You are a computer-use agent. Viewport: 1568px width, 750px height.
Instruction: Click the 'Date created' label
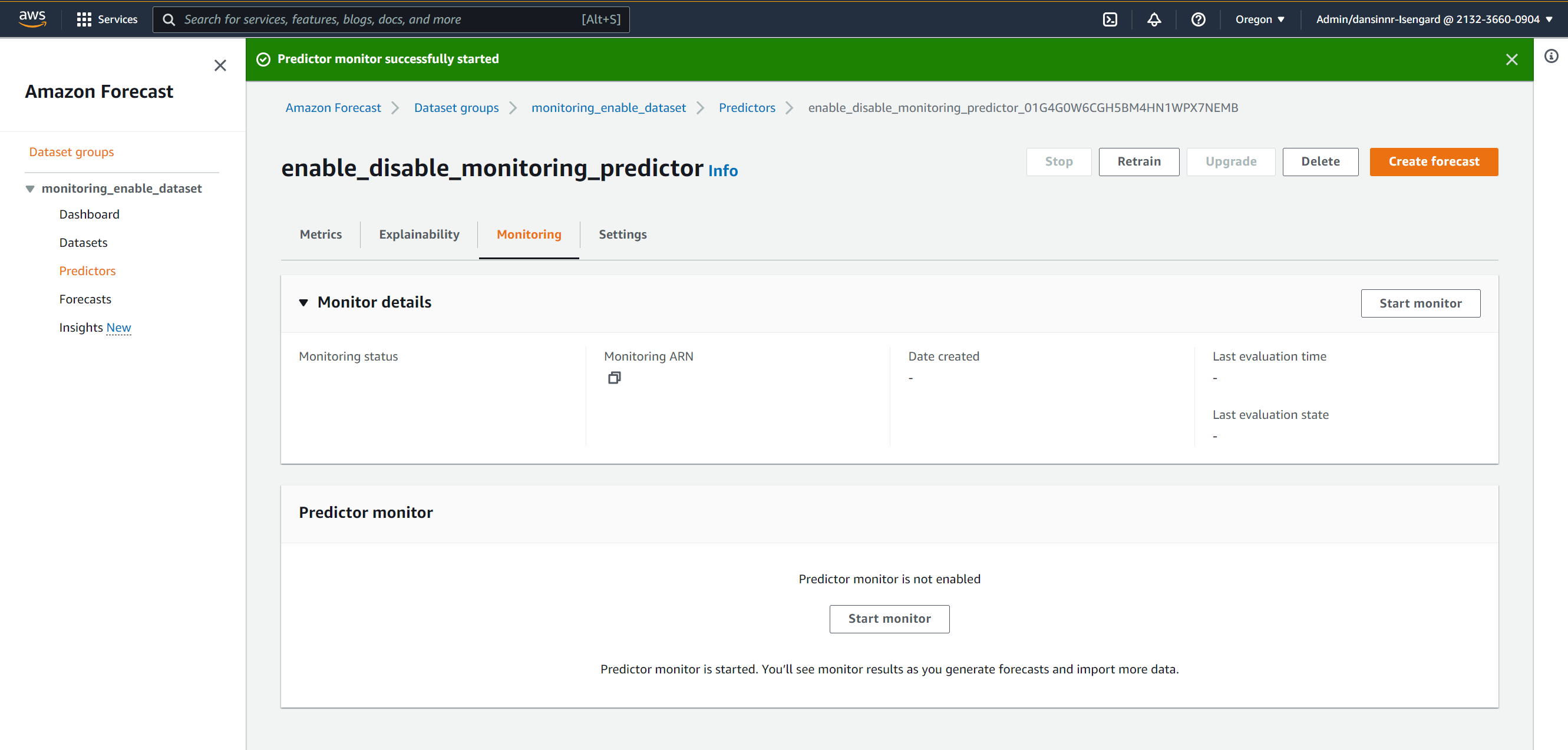pos(943,357)
